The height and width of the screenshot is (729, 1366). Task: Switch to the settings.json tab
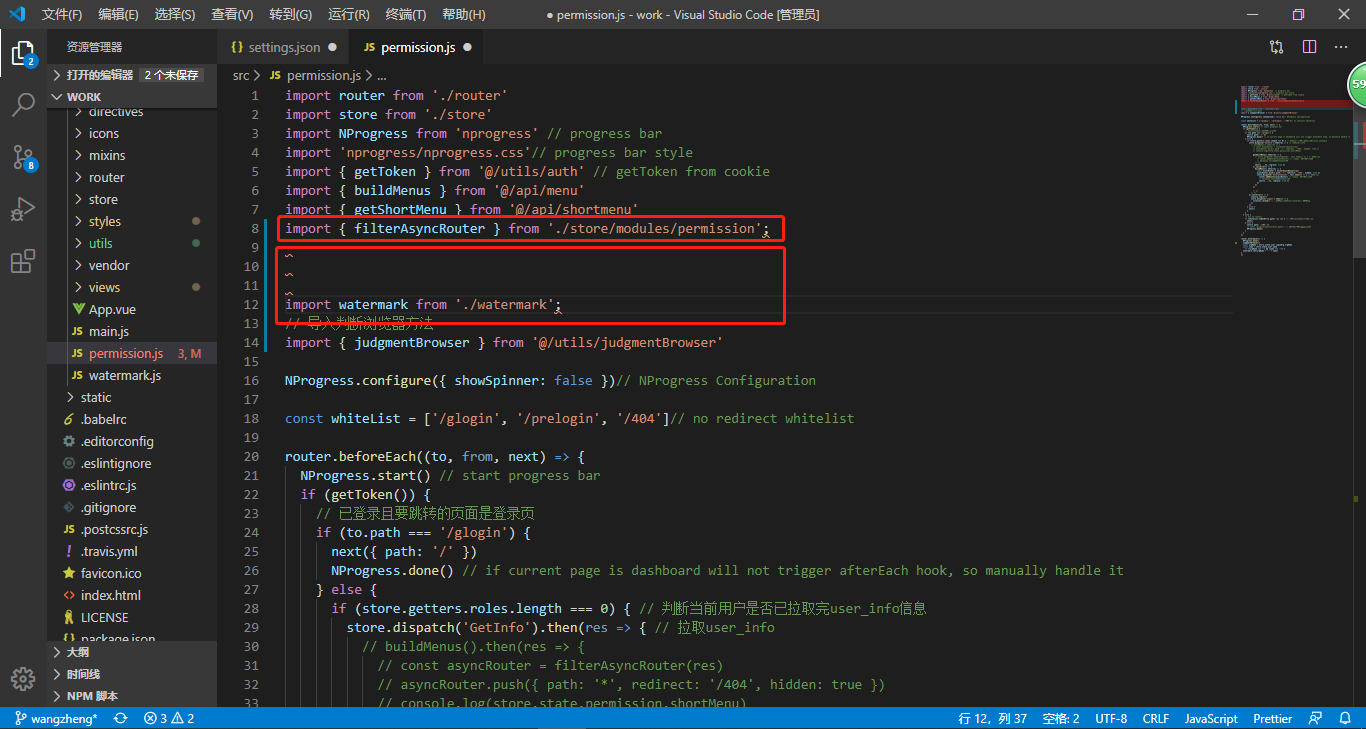click(284, 47)
